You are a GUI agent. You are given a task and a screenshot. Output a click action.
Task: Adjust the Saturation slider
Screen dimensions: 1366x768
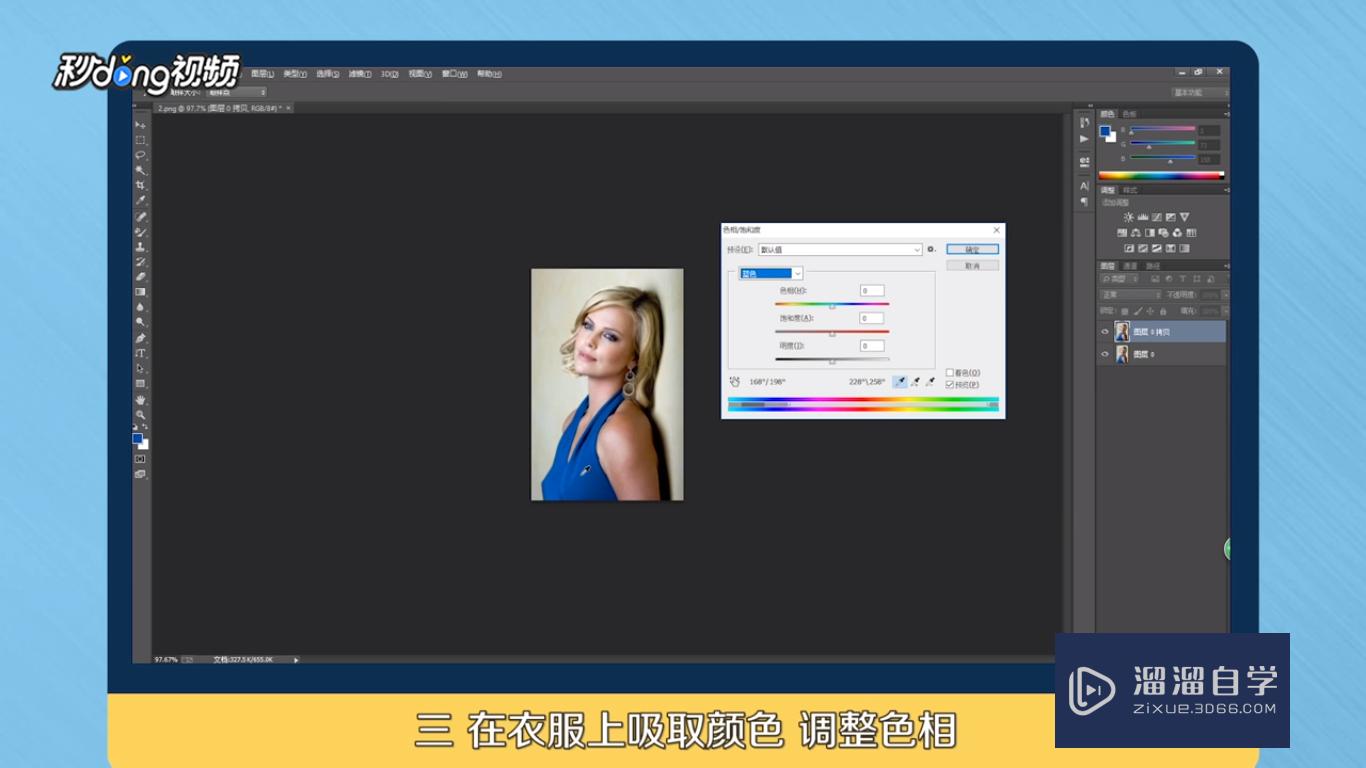click(x=832, y=333)
